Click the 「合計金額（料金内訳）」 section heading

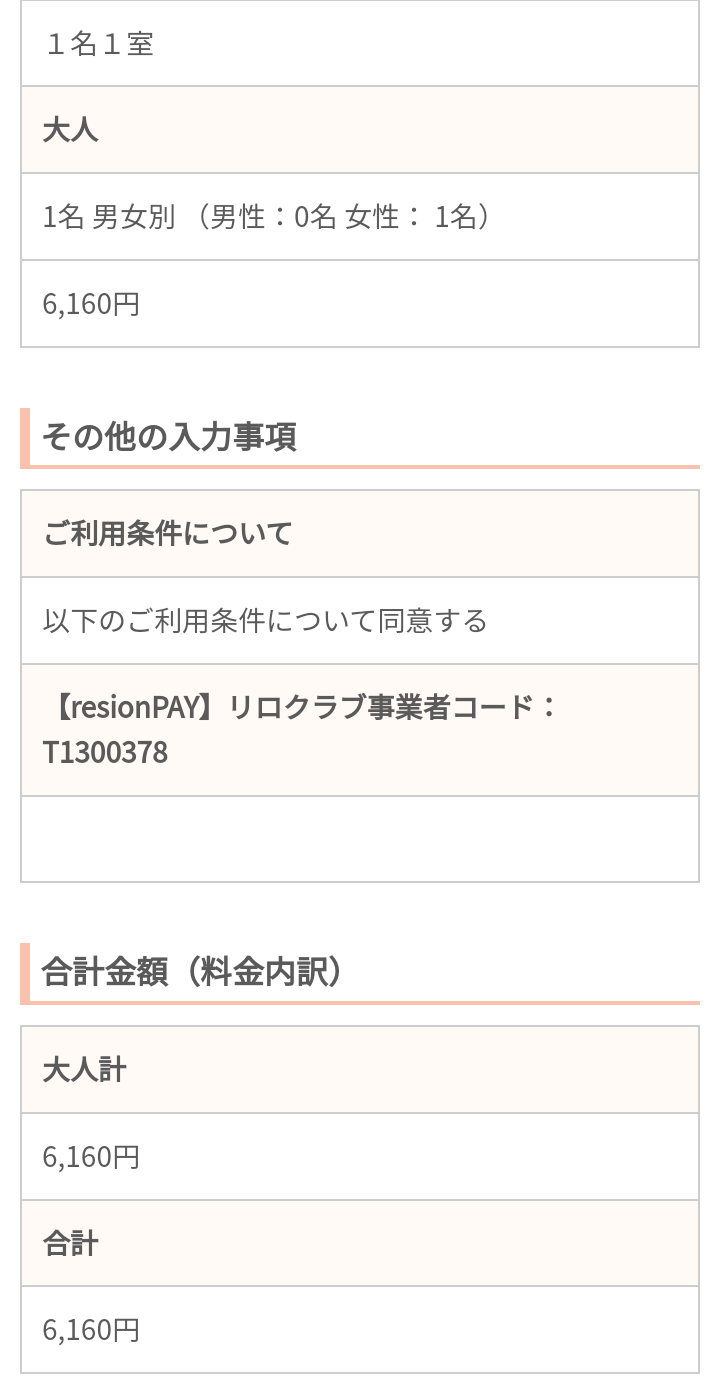click(x=192, y=972)
